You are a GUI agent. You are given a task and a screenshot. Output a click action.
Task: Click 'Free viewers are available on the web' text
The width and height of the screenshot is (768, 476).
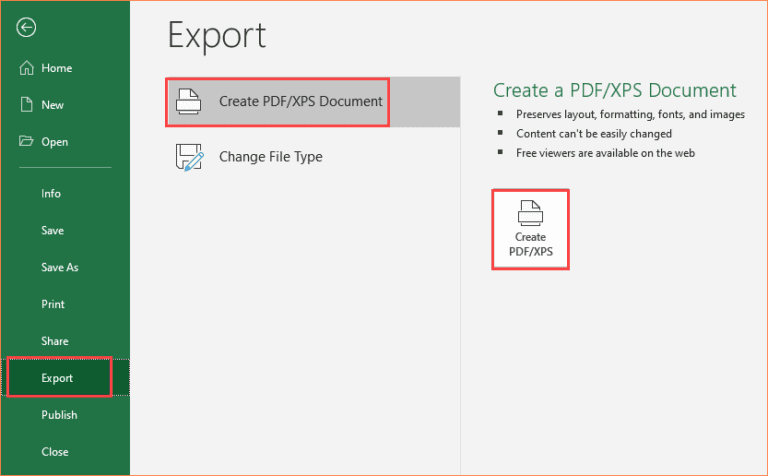click(605, 153)
